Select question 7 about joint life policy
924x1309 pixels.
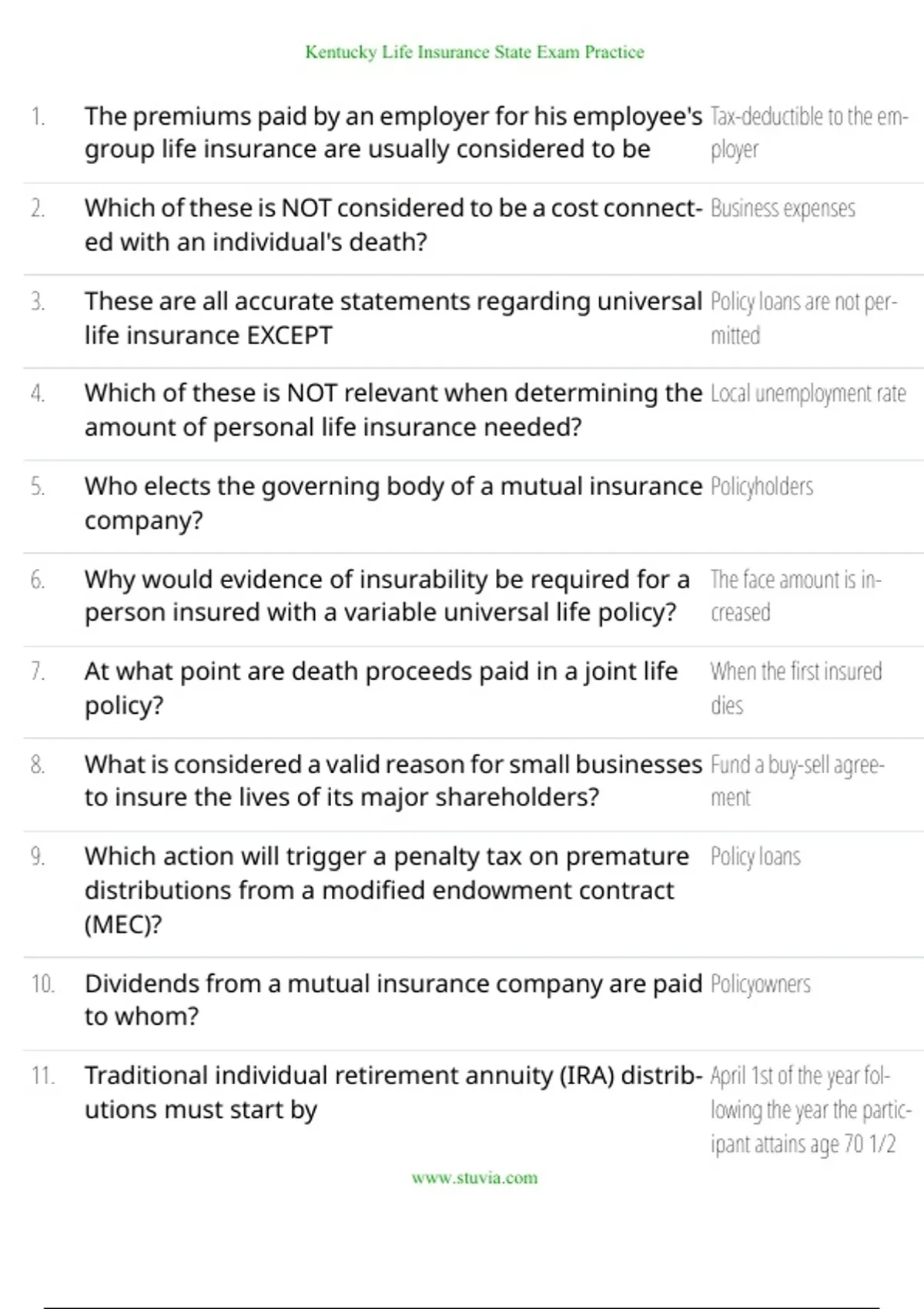point(381,688)
